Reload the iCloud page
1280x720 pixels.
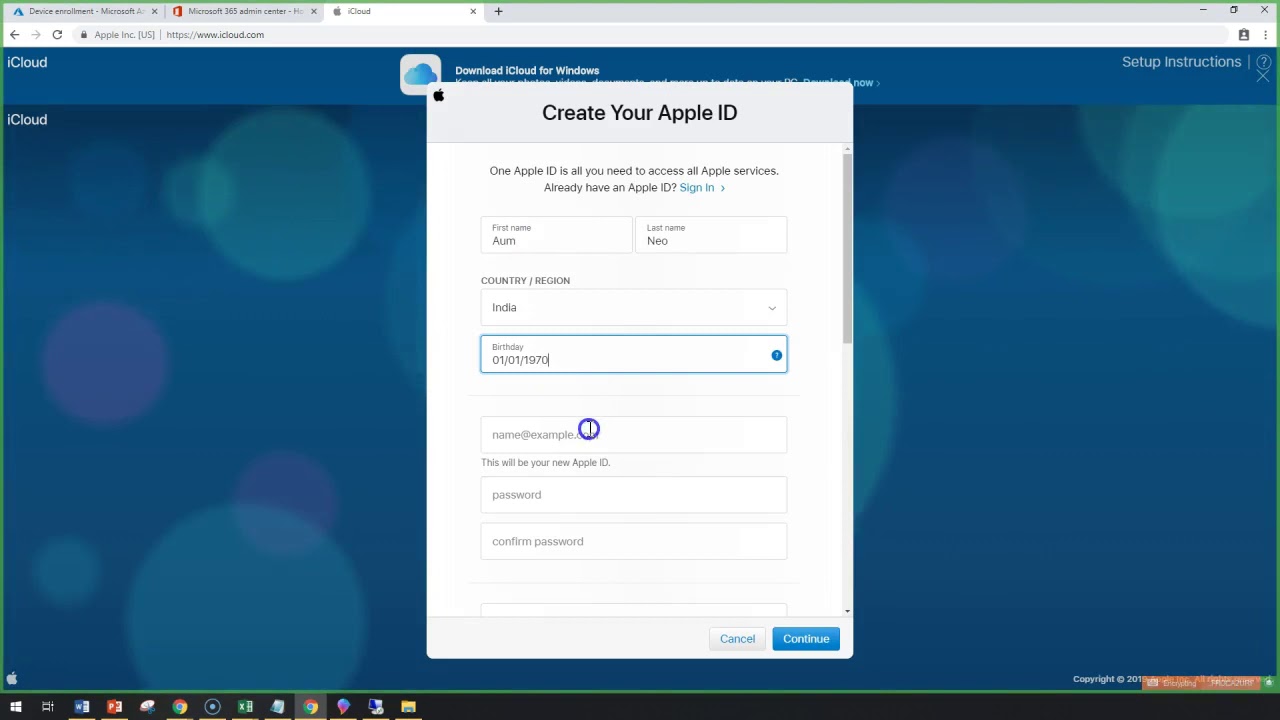[x=57, y=35]
